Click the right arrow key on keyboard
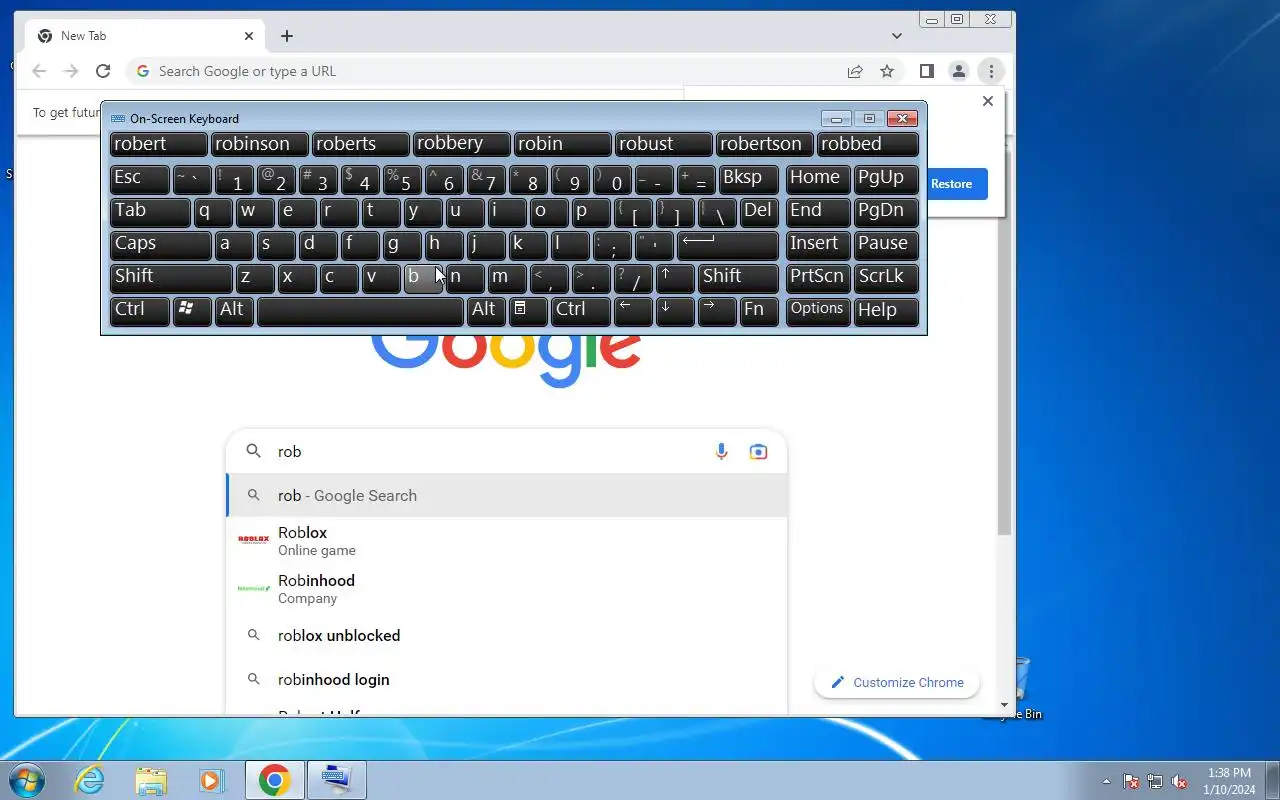1280x800 pixels. point(717,310)
